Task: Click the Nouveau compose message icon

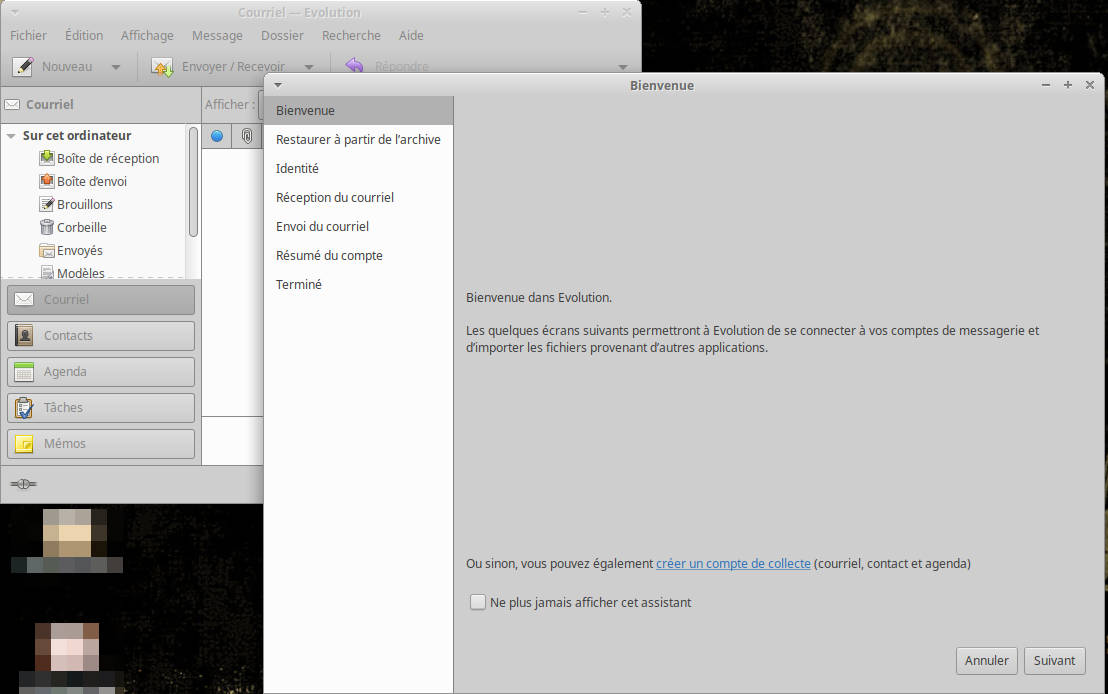Action: point(23,67)
